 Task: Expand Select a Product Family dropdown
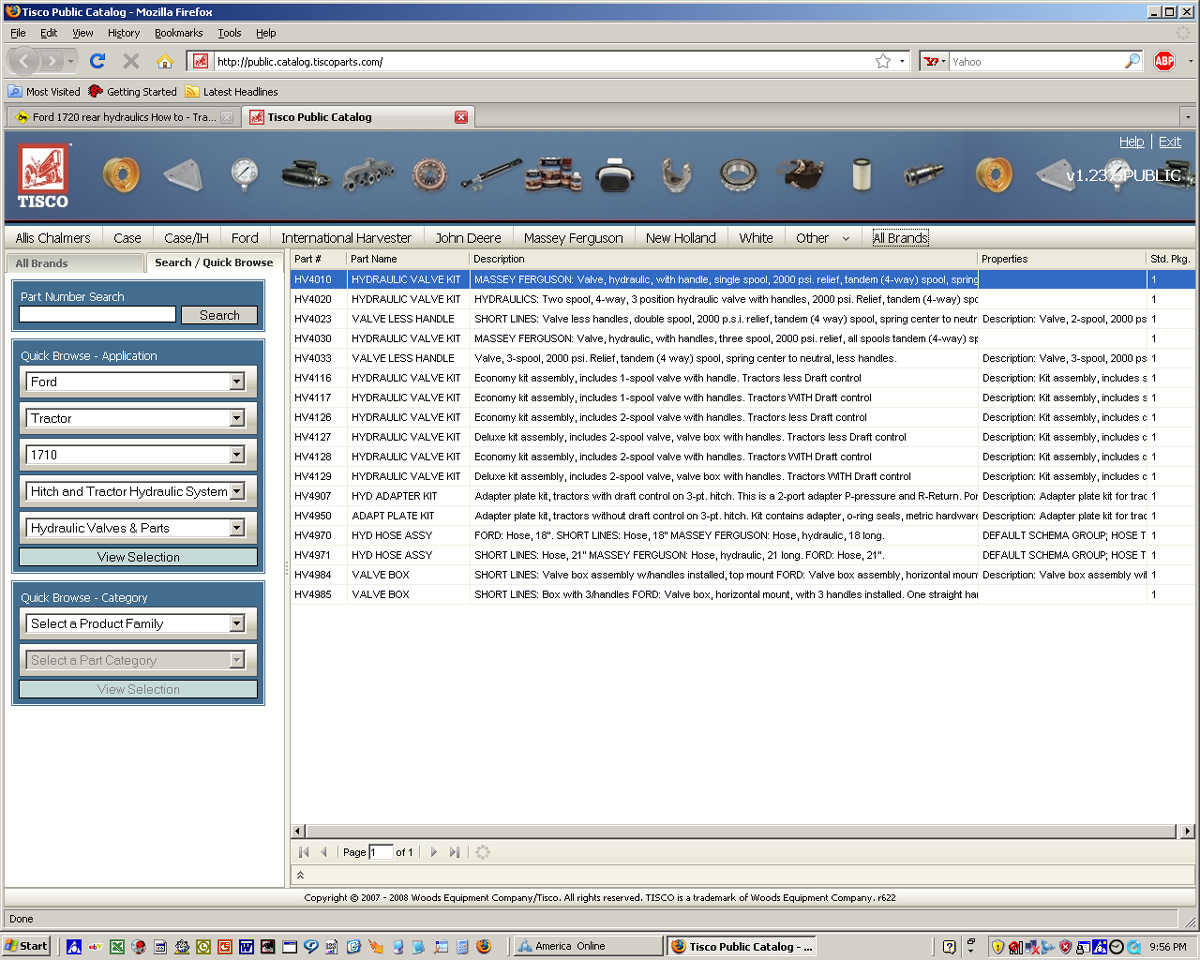tap(237, 624)
